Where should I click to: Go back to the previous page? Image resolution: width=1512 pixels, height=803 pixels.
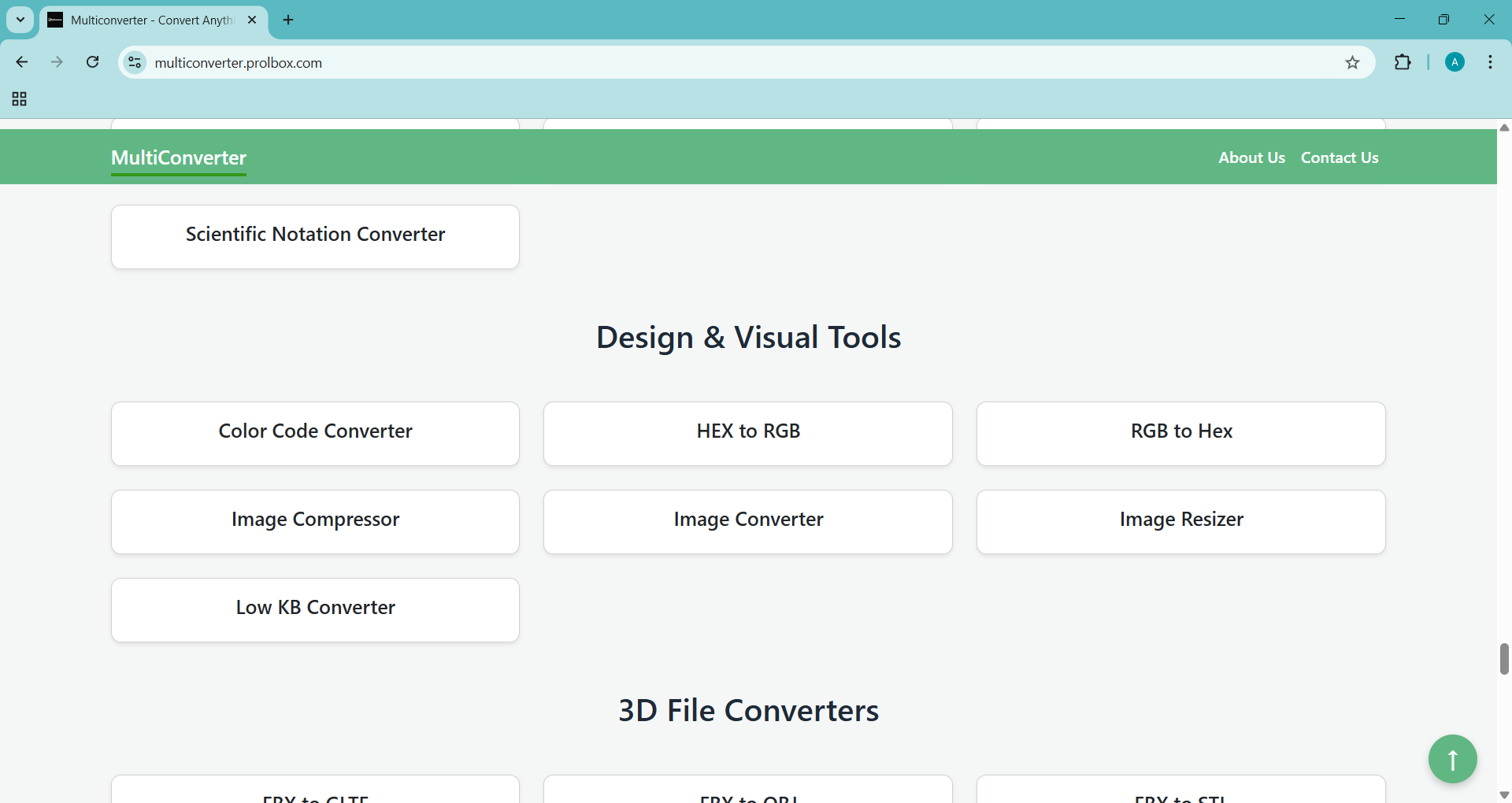pos(22,62)
